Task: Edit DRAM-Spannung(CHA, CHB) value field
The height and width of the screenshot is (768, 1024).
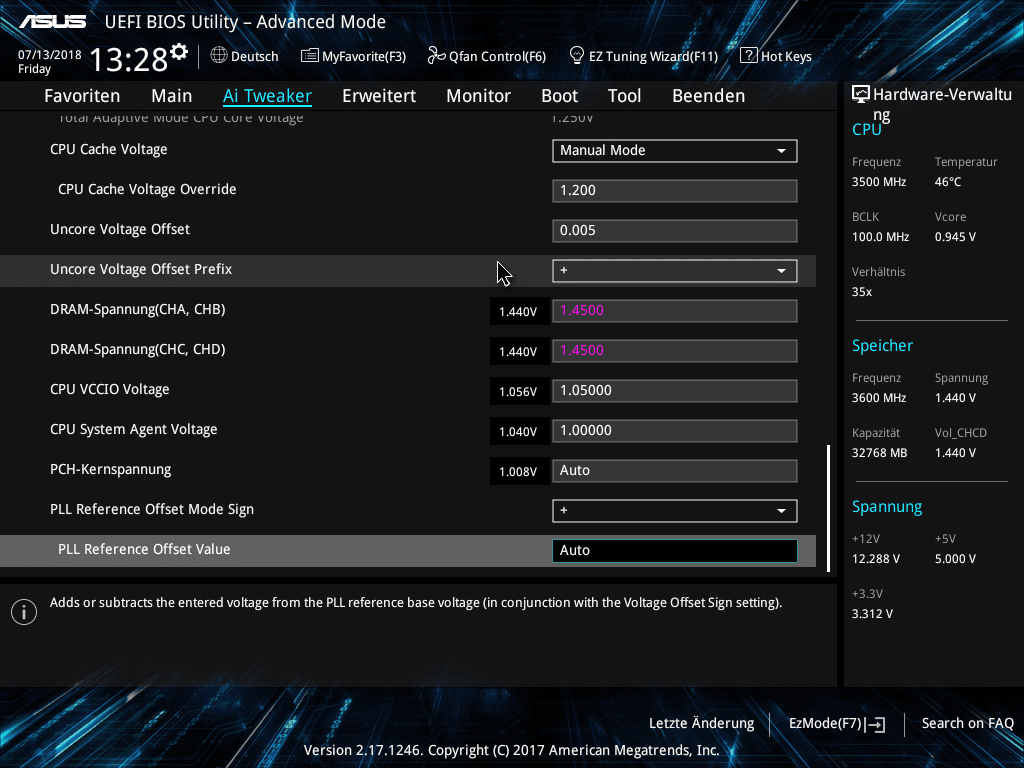Action: click(x=675, y=311)
